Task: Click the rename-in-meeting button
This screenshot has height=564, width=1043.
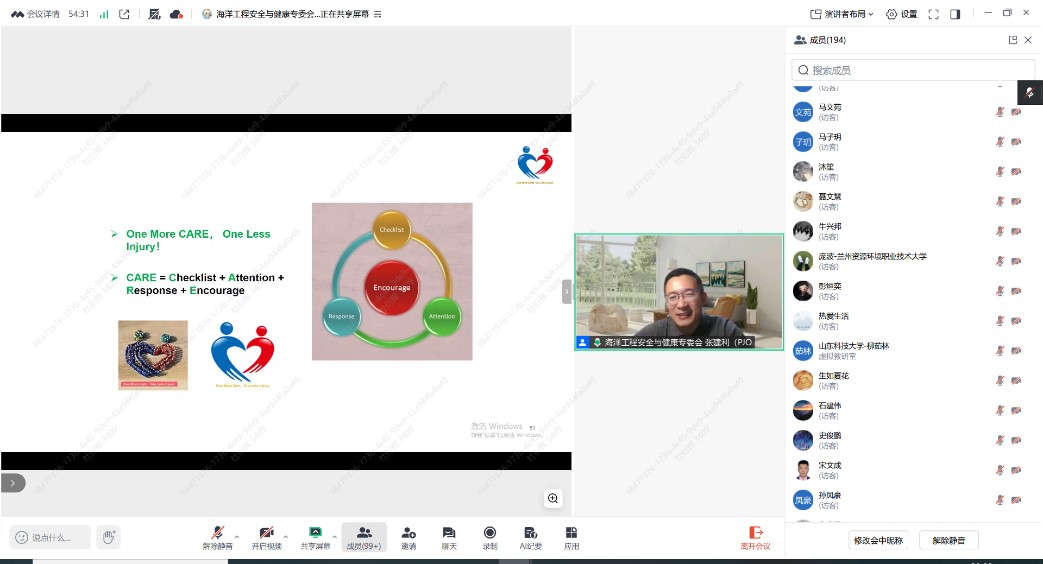Action: coord(877,540)
